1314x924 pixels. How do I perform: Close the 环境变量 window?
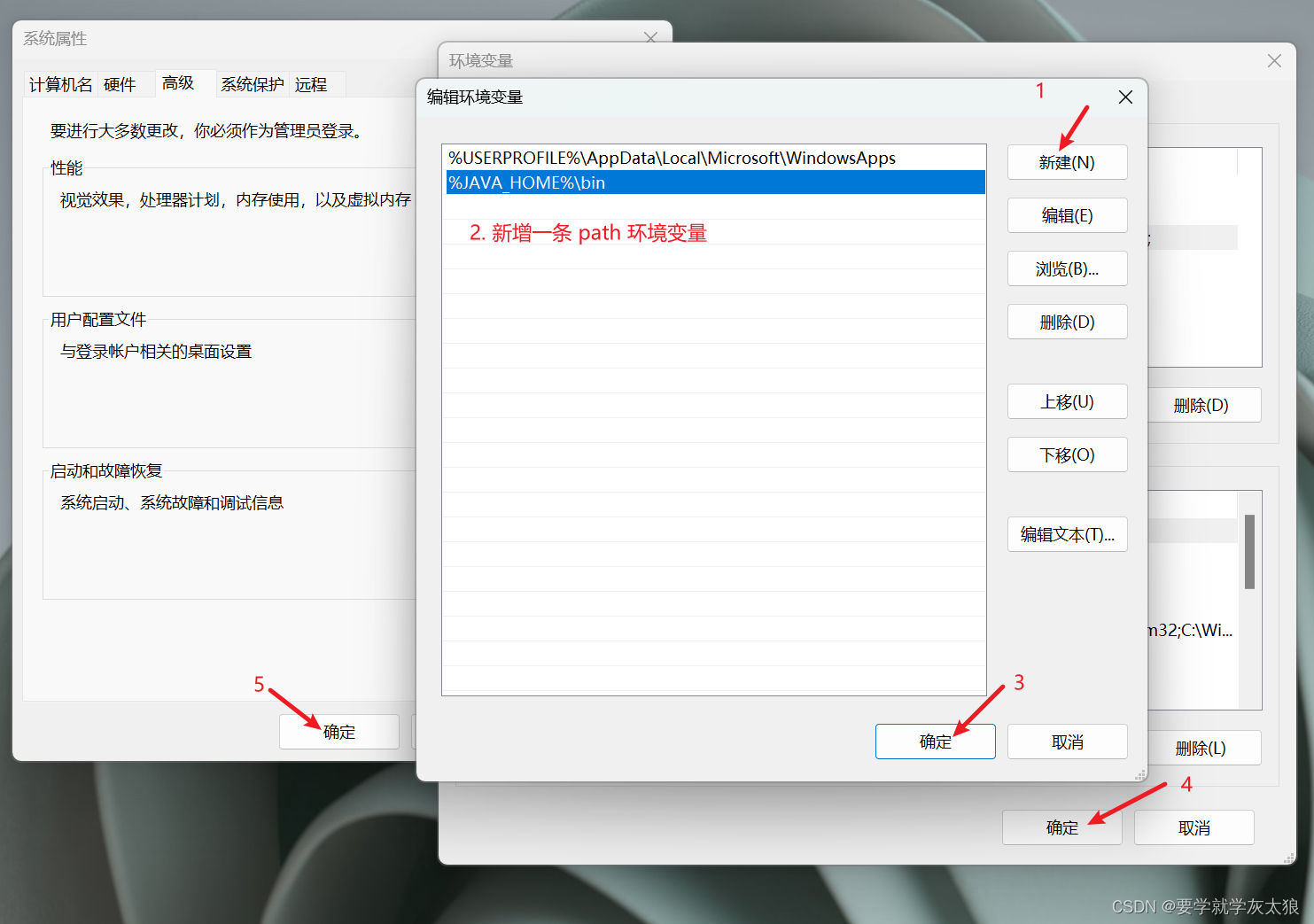coord(1274,60)
